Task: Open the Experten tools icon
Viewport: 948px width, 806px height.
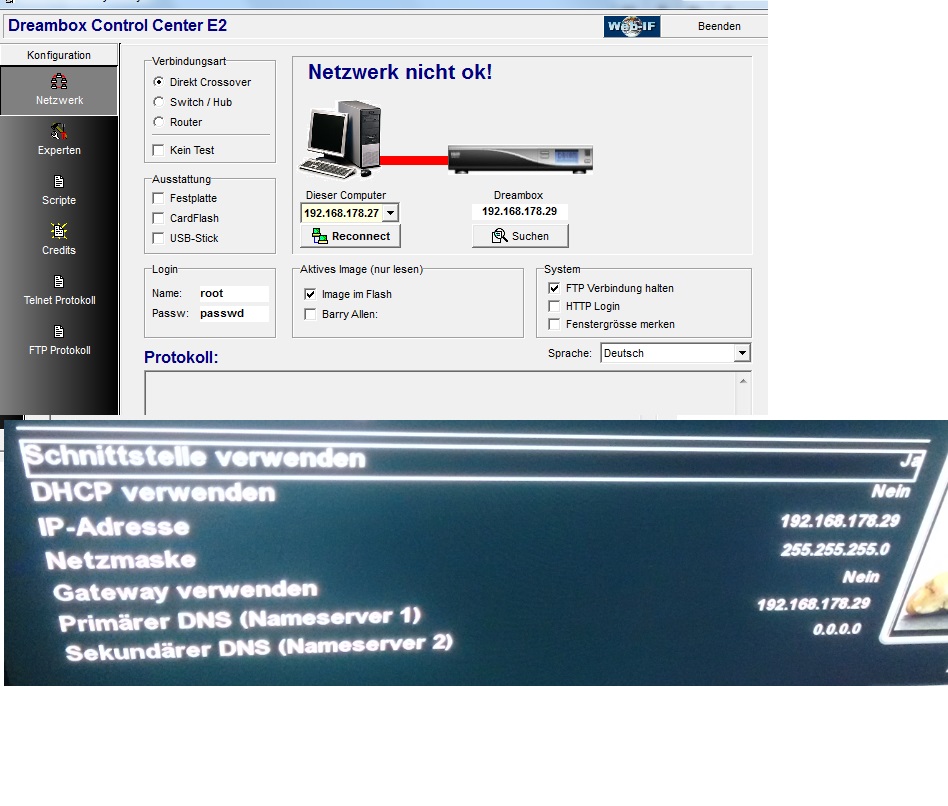Action: click(x=59, y=131)
